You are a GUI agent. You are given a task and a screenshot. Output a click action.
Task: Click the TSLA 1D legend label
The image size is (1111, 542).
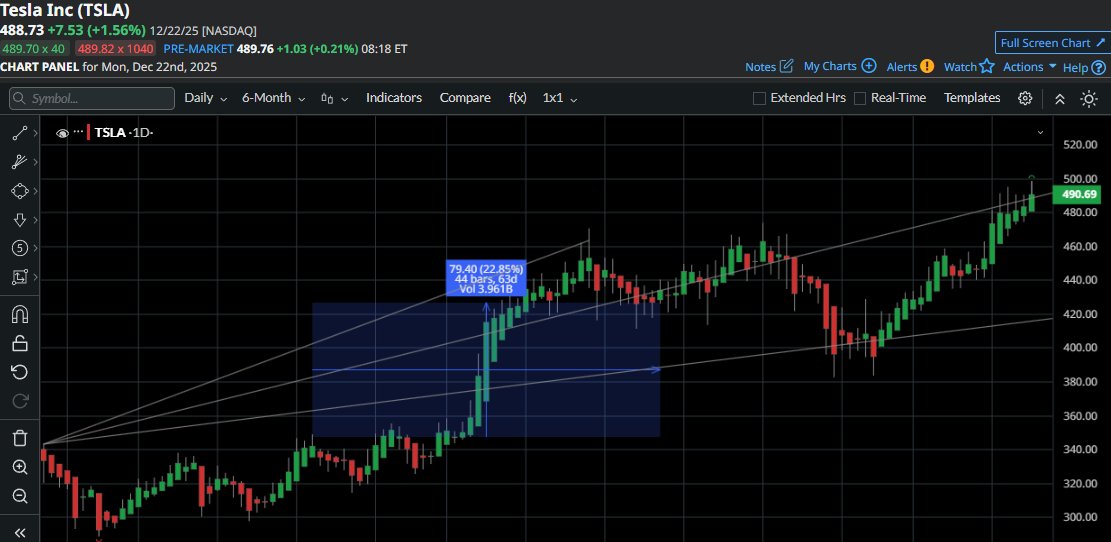pos(125,132)
